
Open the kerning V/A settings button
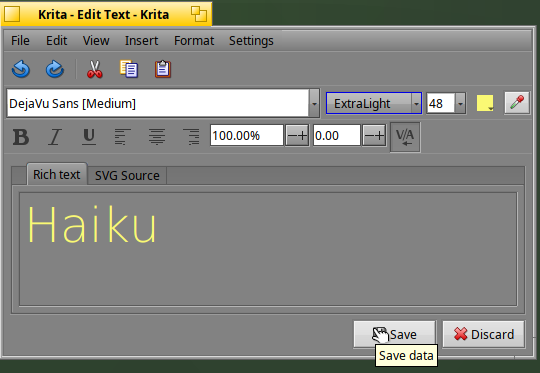(405, 137)
